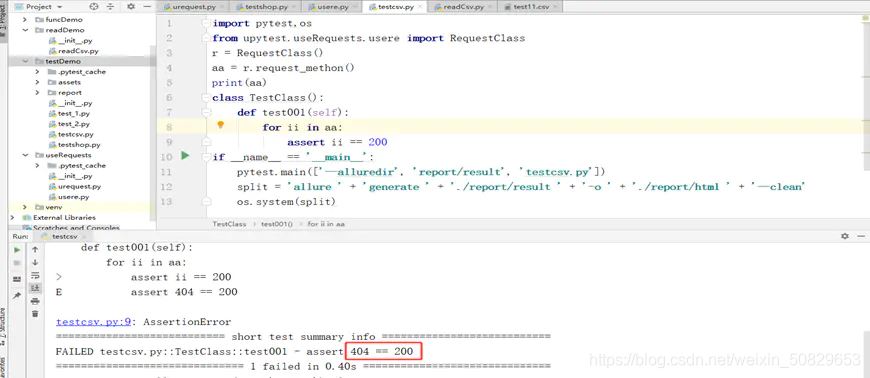This screenshot has height=378, width=870.
Task: Select readCsv.py in the project tree
Action: (78, 51)
